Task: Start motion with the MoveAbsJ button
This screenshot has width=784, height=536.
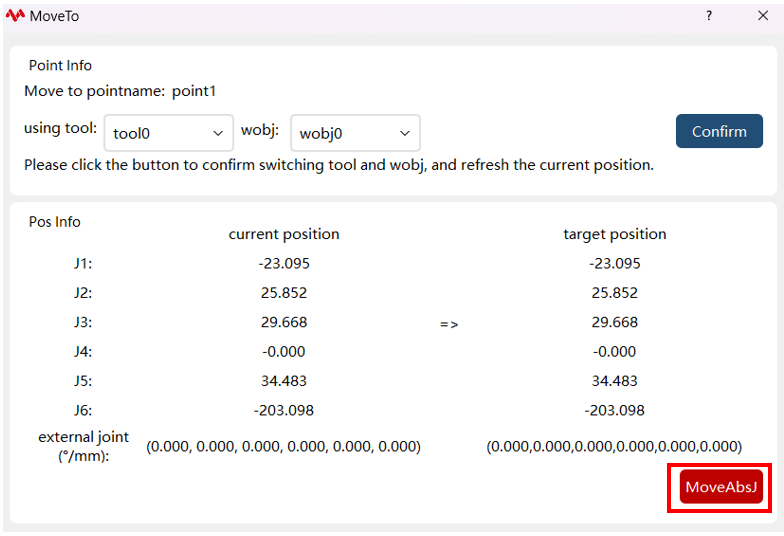Action: point(721,486)
